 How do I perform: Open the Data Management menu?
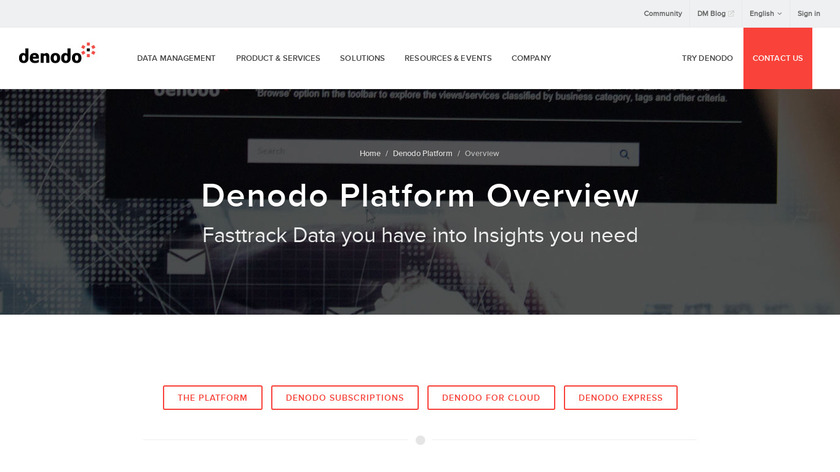point(176,58)
